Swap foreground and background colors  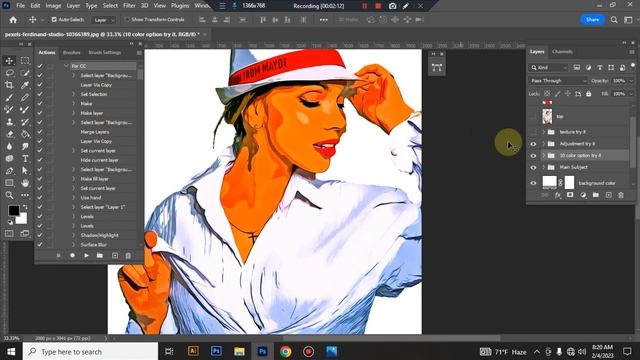coord(25,207)
